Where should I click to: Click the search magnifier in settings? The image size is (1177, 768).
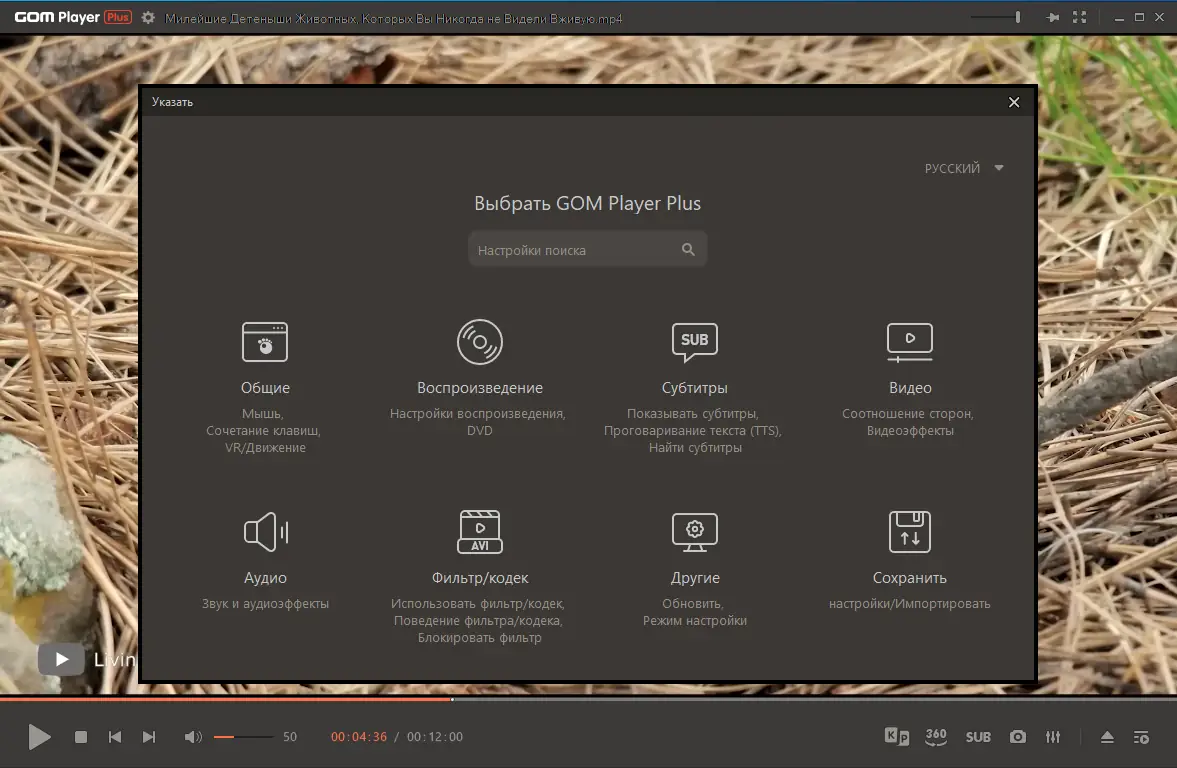[688, 249]
